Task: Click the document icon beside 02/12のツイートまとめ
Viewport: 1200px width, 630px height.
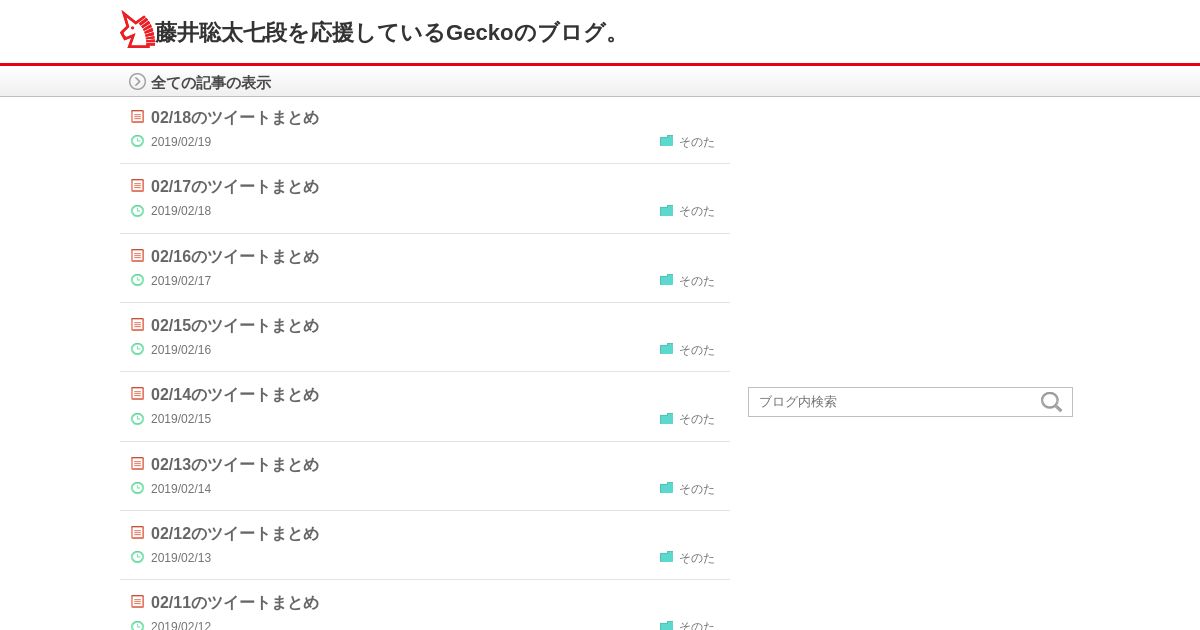Action: [138, 533]
